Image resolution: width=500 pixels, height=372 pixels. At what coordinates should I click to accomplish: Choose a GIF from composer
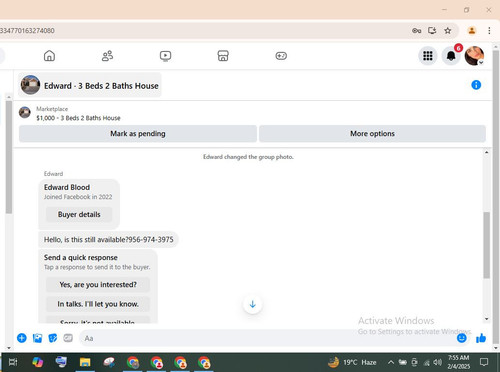click(x=68, y=338)
